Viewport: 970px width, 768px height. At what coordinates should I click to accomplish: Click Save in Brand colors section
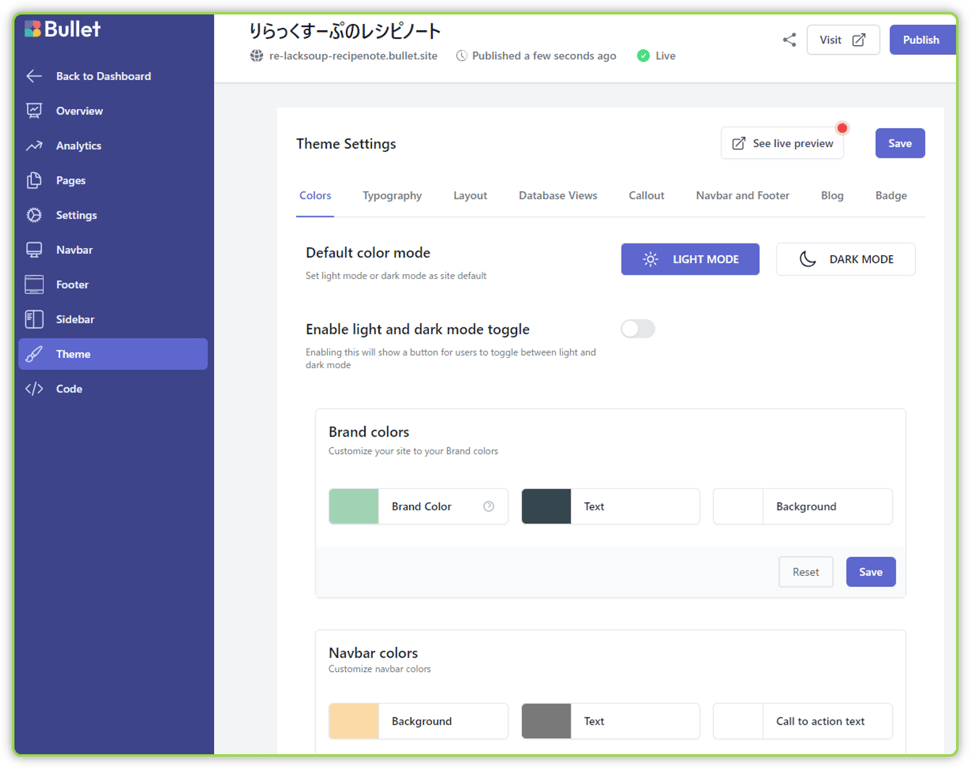pyautogui.click(x=870, y=572)
